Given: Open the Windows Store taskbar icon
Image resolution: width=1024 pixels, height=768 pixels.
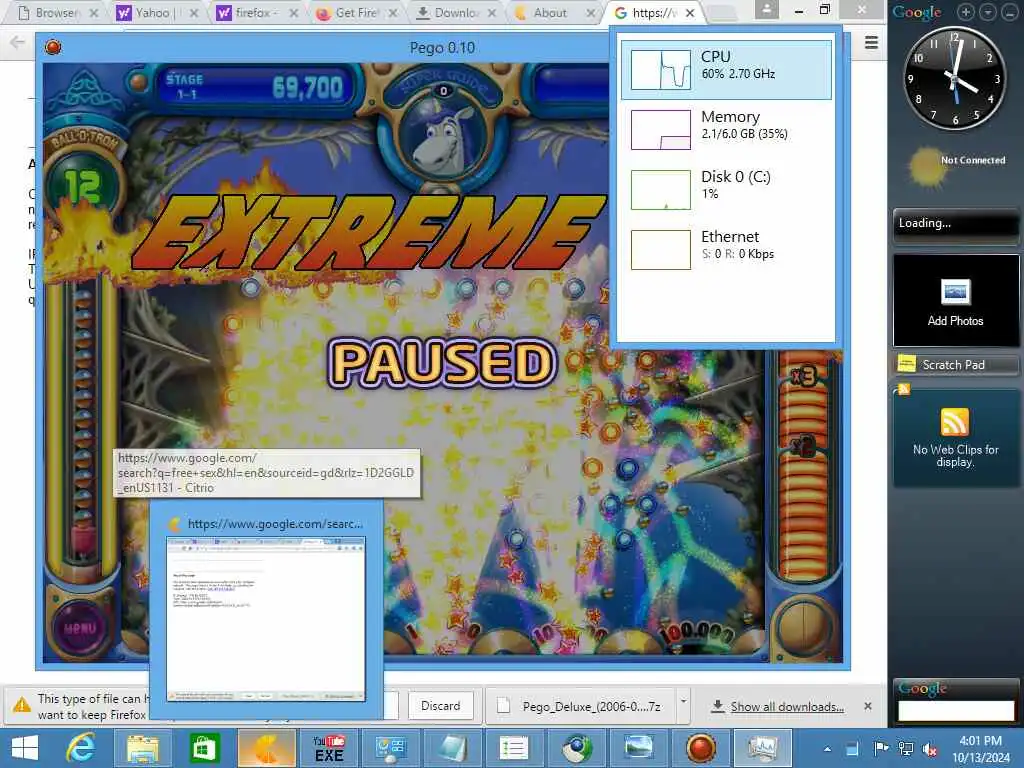Looking at the screenshot, I should click(x=204, y=748).
